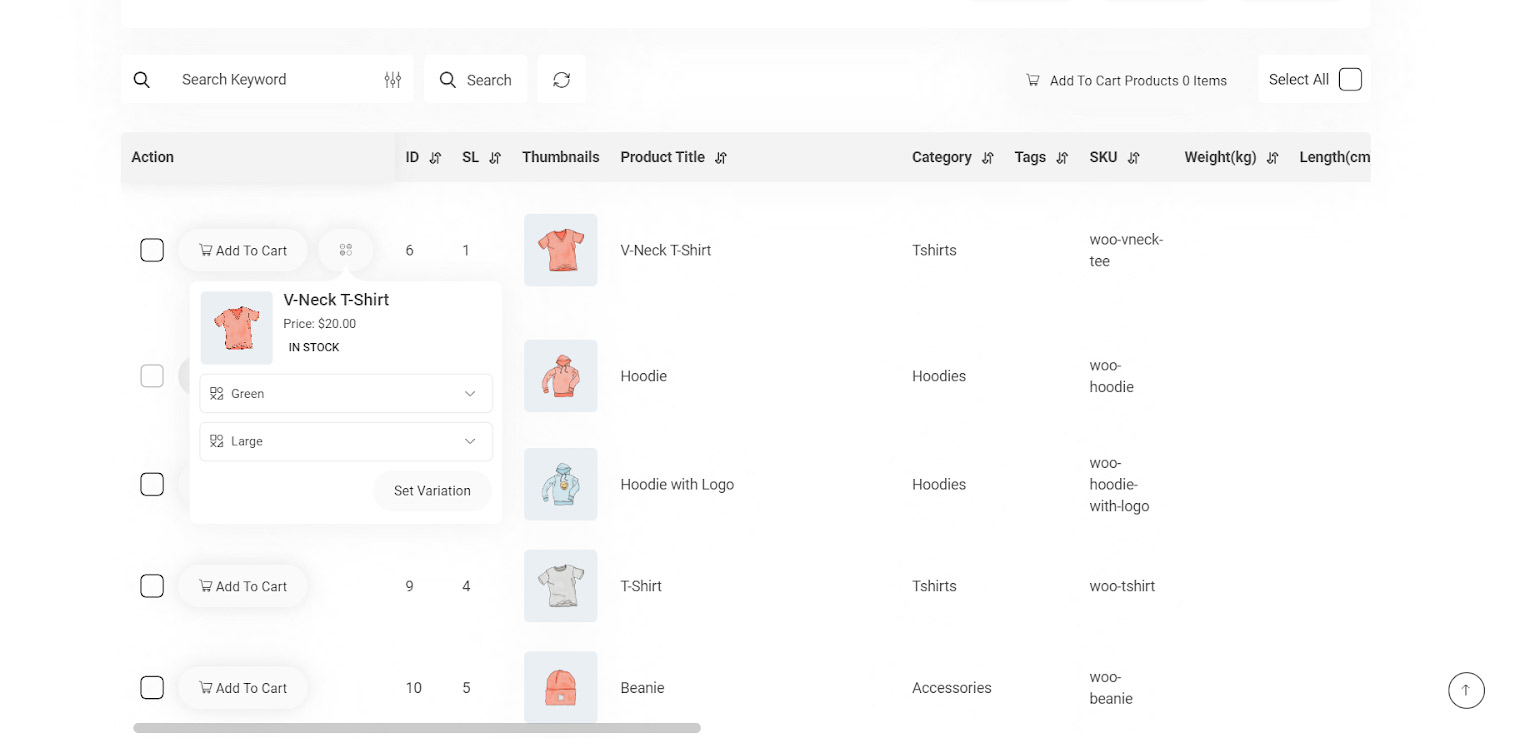Viewport: 1522px width, 738px height.
Task: Sort by ID column arrows
Action: [x=435, y=158]
